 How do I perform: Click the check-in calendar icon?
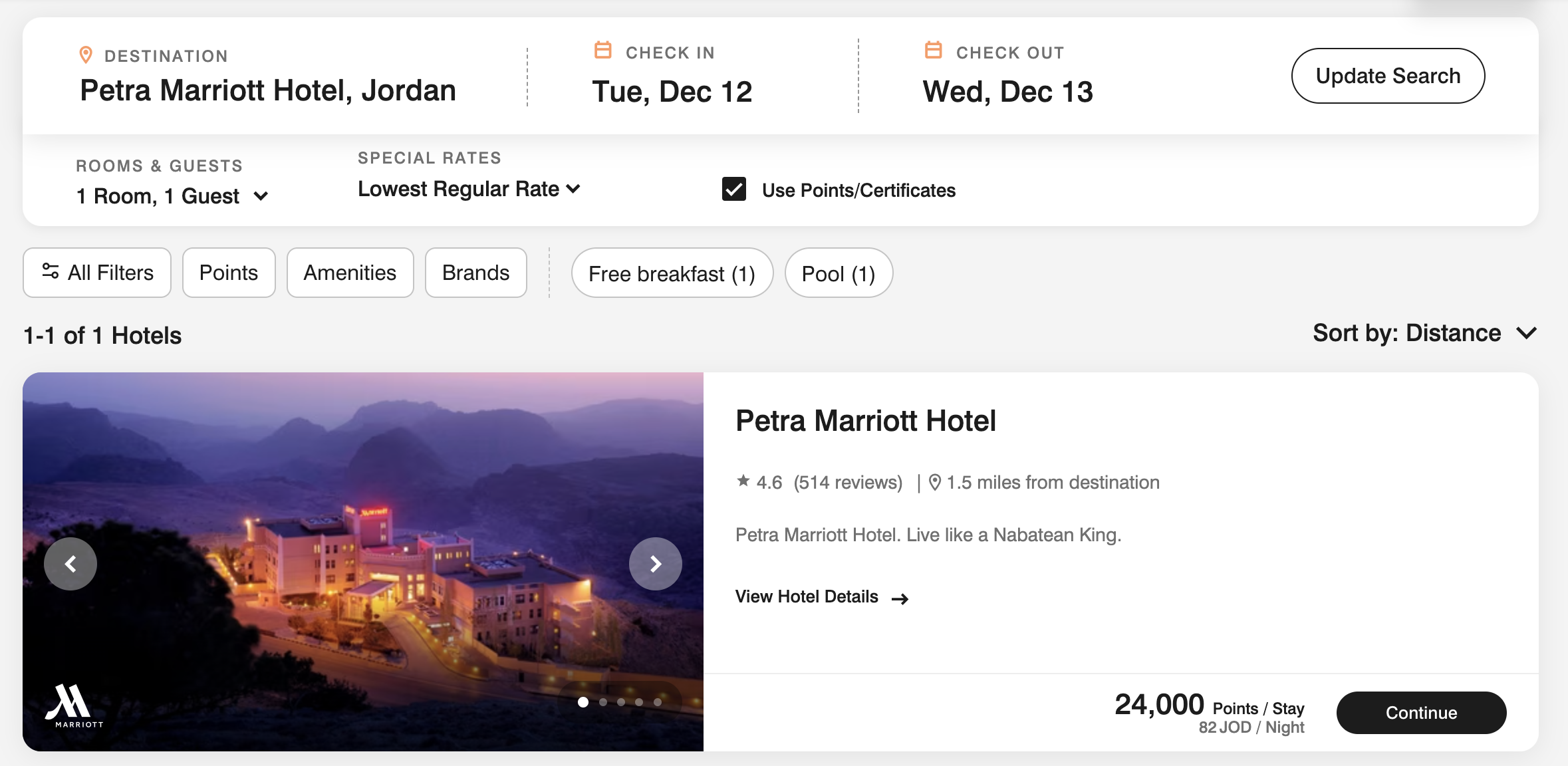pyautogui.click(x=603, y=50)
